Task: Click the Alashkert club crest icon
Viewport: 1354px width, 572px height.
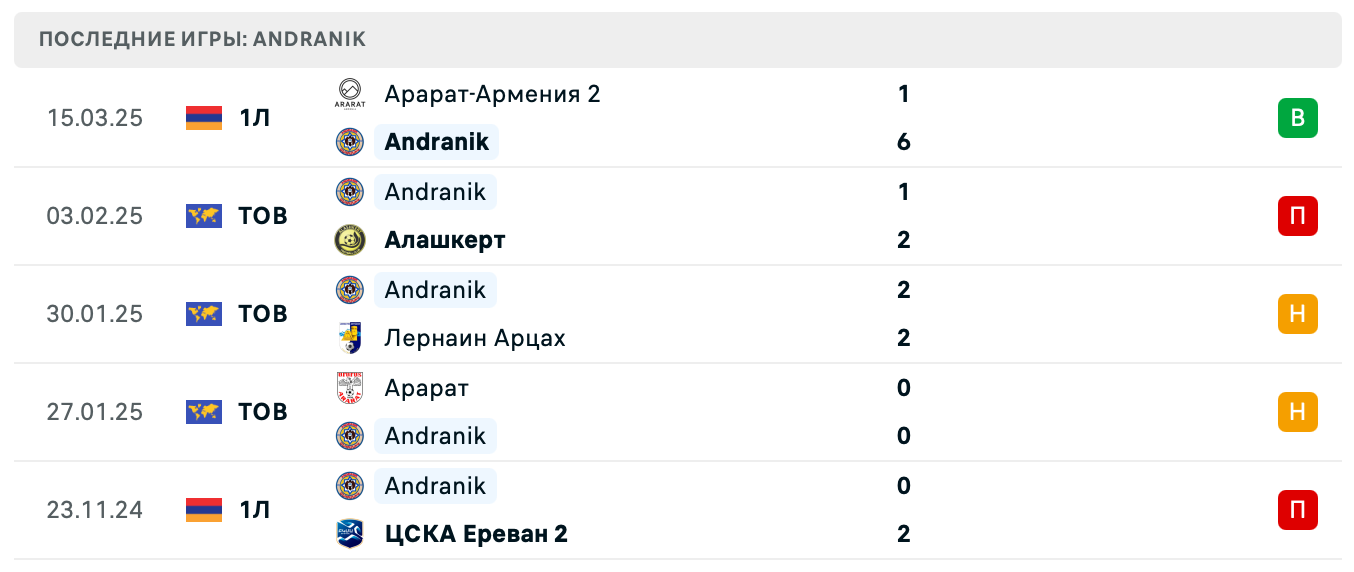Action: [x=350, y=240]
